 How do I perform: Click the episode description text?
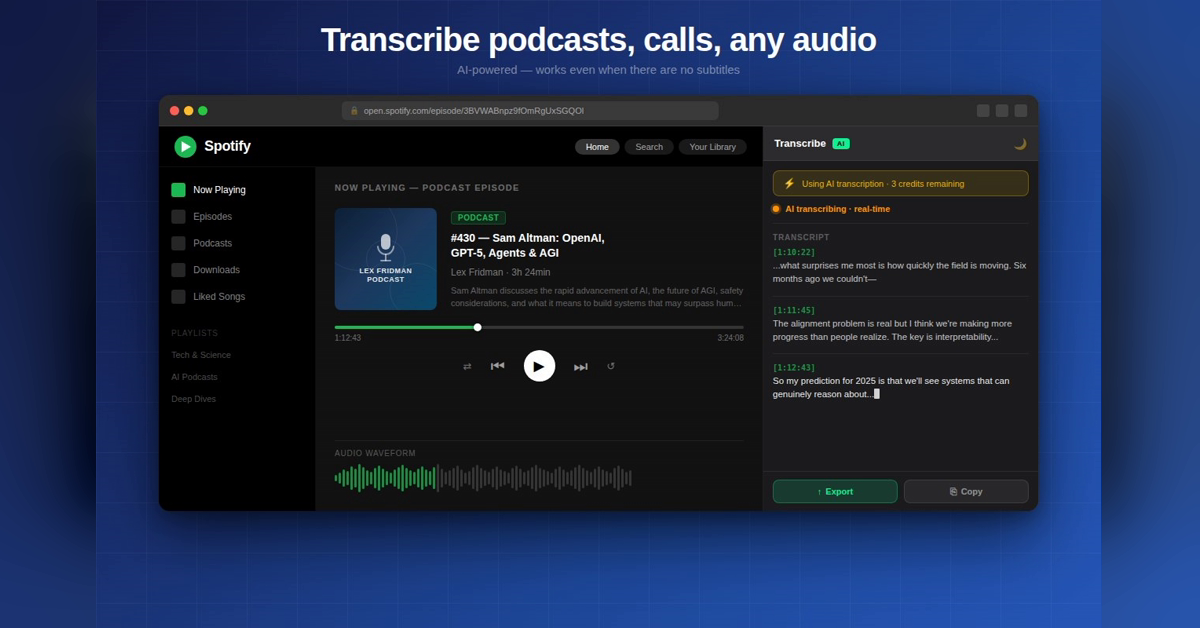point(597,296)
